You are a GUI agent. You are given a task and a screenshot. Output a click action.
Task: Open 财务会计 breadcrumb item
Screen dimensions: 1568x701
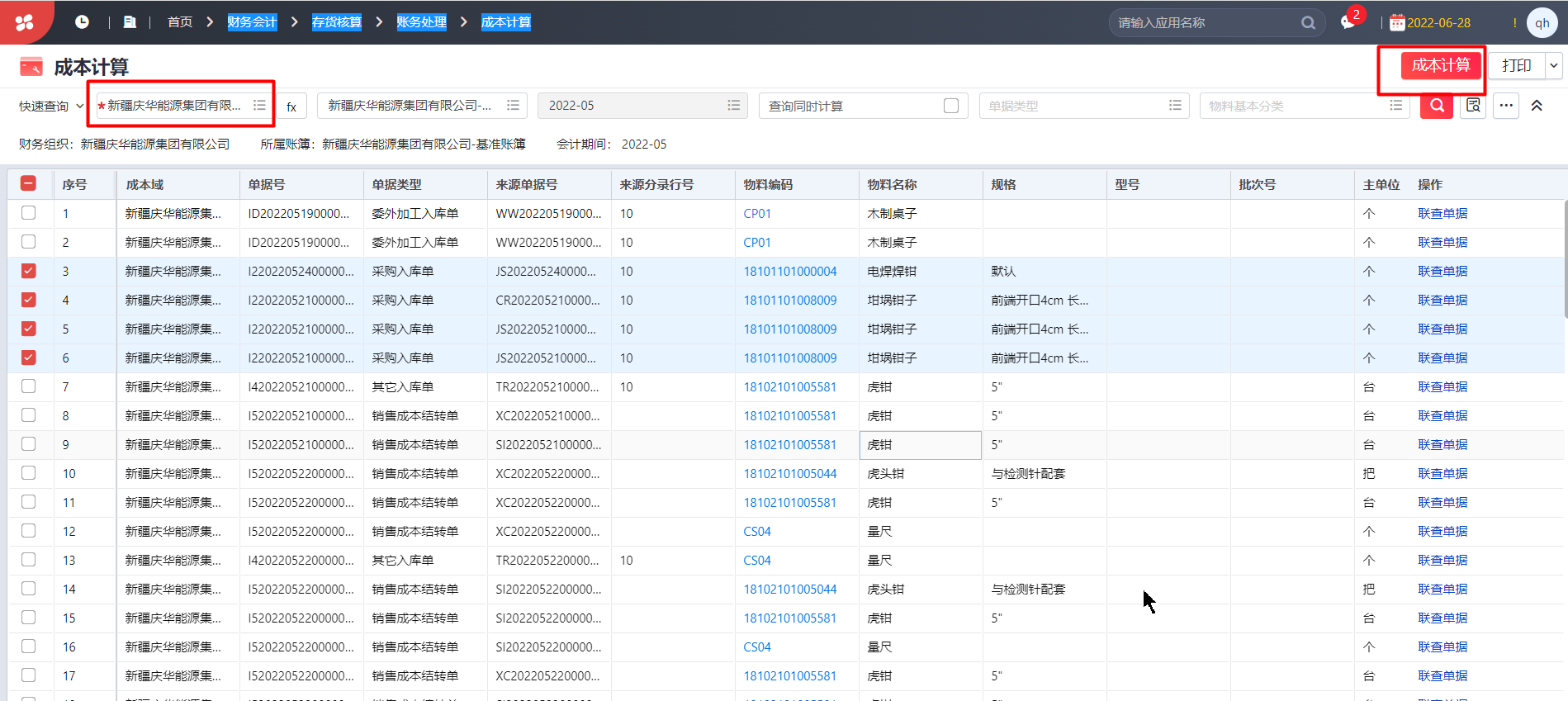252,22
